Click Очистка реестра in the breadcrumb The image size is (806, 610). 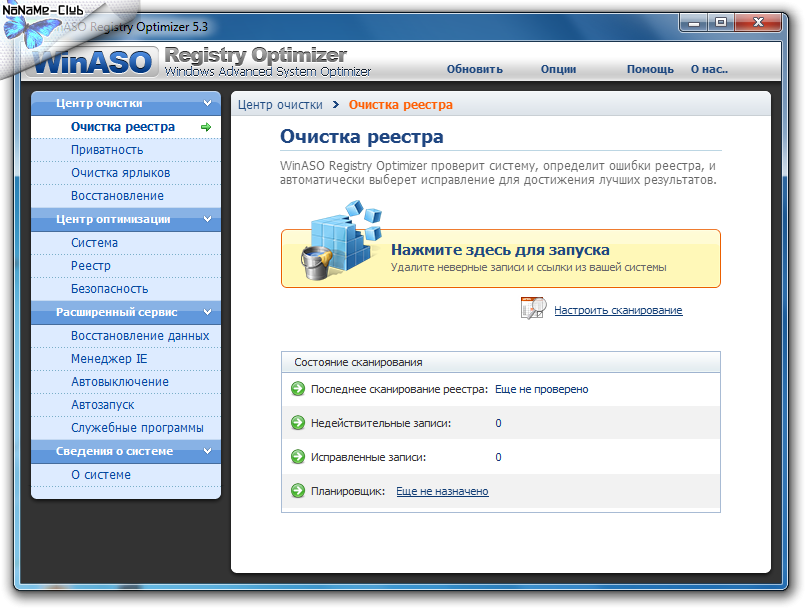click(x=400, y=105)
